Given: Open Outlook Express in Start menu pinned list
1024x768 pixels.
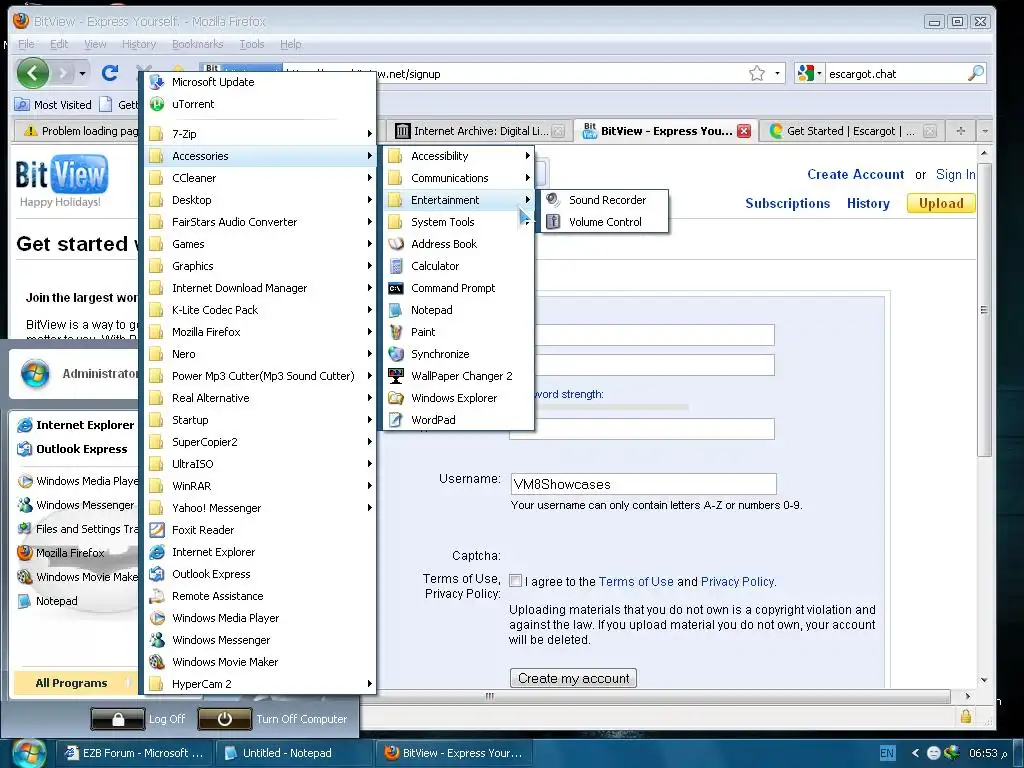Looking at the screenshot, I should [x=75, y=449].
